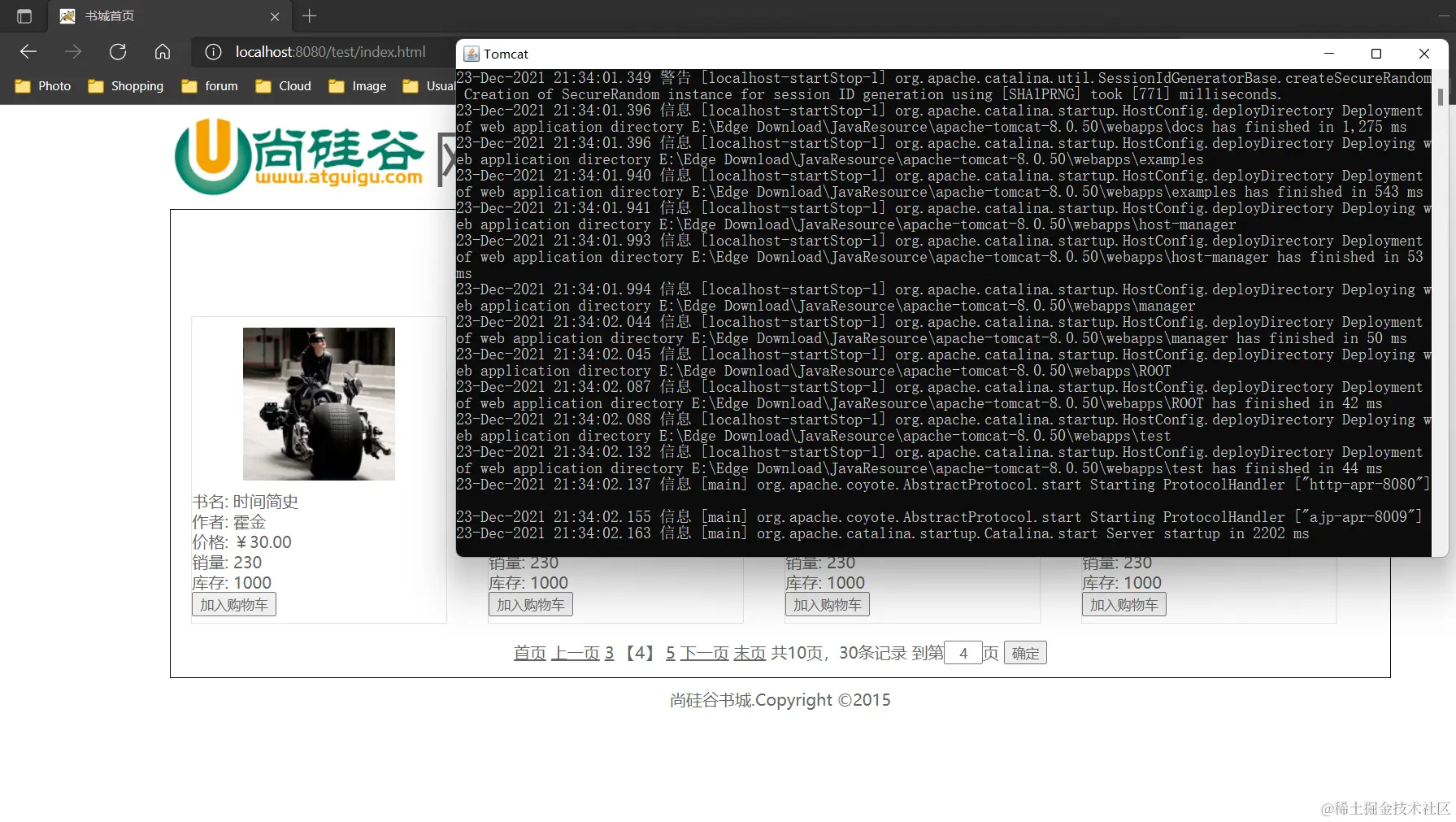Open site information via the address bar icon
The image size is (1456, 822).
pos(213,52)
